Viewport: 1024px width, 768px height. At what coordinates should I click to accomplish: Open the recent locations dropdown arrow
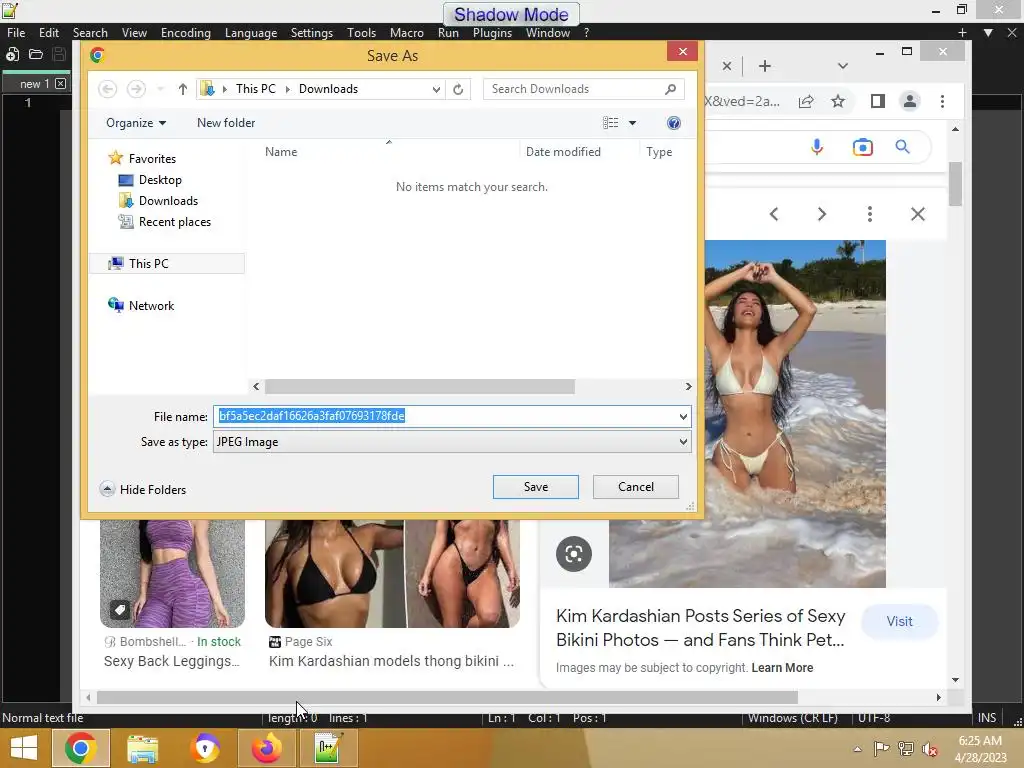[161, 89]
